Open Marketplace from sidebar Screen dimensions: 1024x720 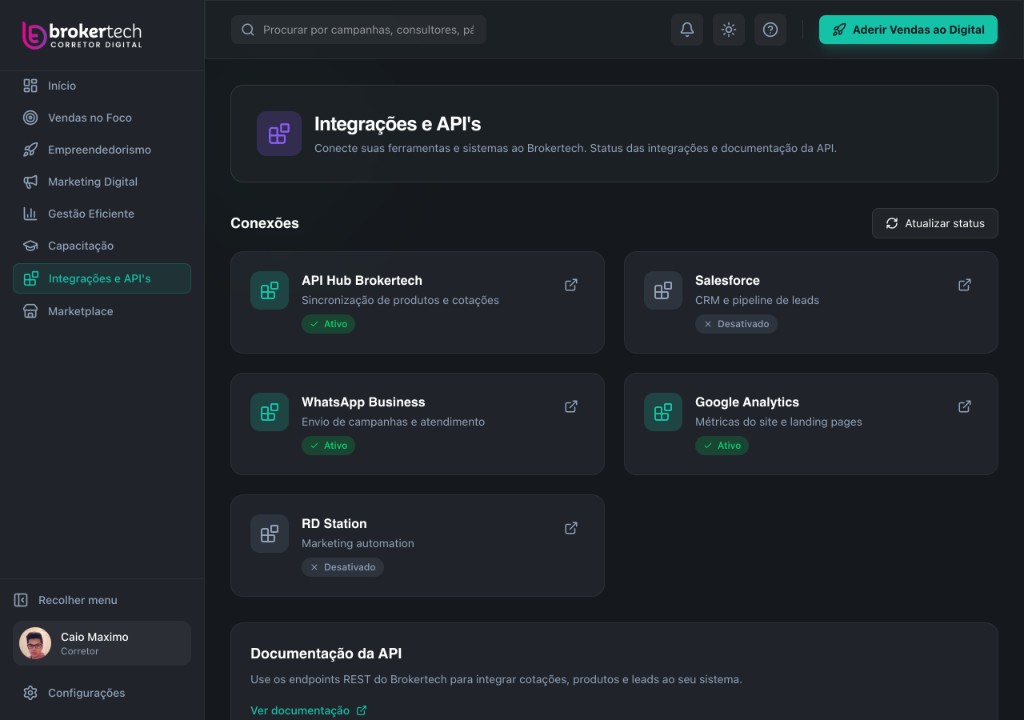(102, 311)
